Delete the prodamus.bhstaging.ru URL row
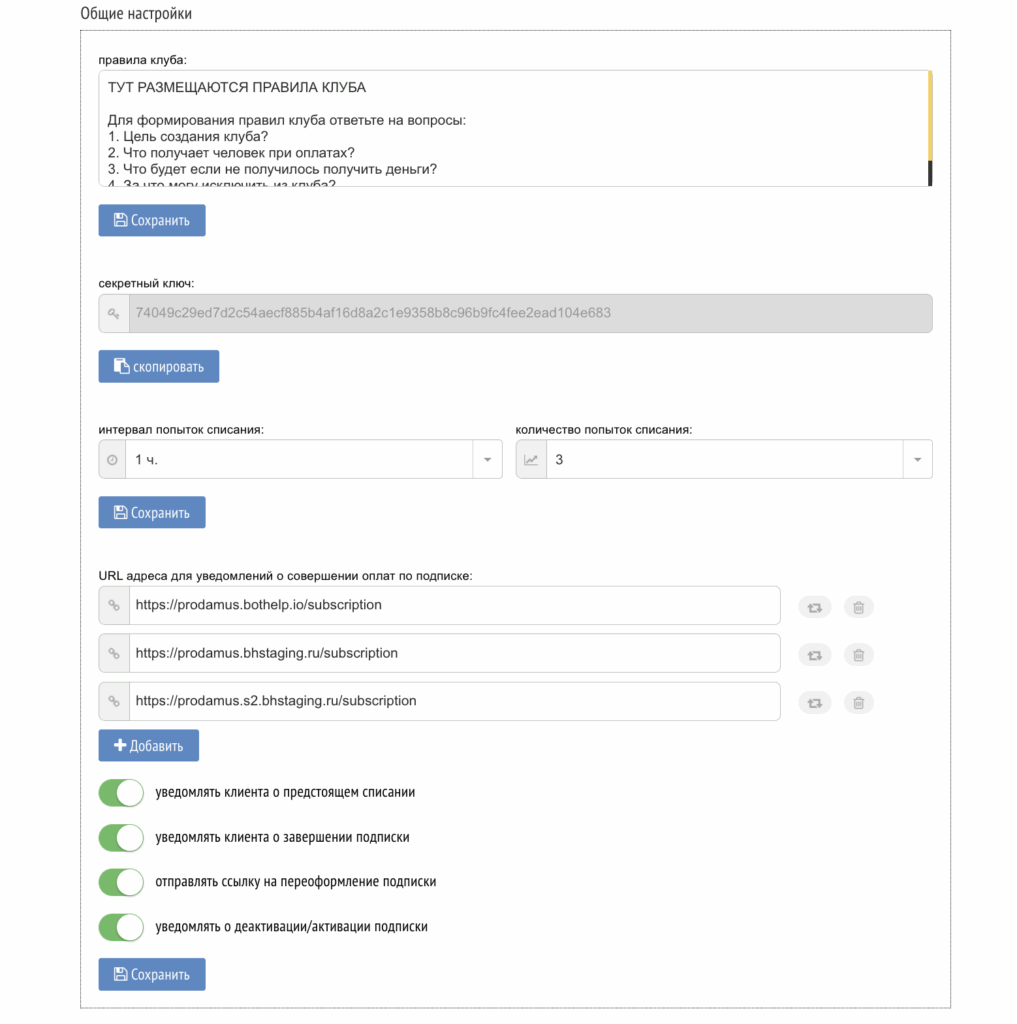Image resolution: width=1017 pixels, height=1024 pixels. pos(858,655)
